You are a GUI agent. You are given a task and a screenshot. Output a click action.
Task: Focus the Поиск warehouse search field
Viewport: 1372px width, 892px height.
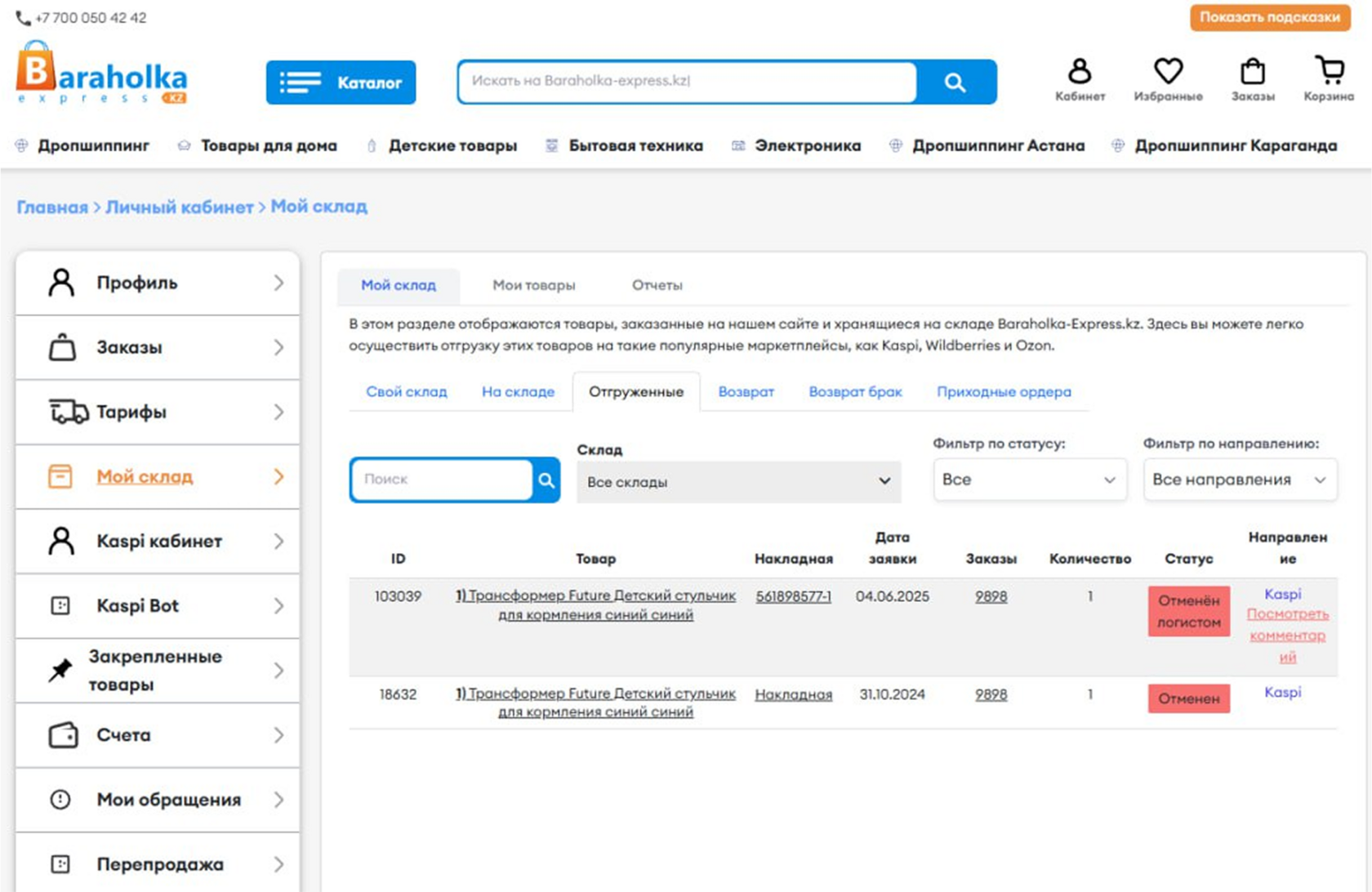click(x=441, y=479)
